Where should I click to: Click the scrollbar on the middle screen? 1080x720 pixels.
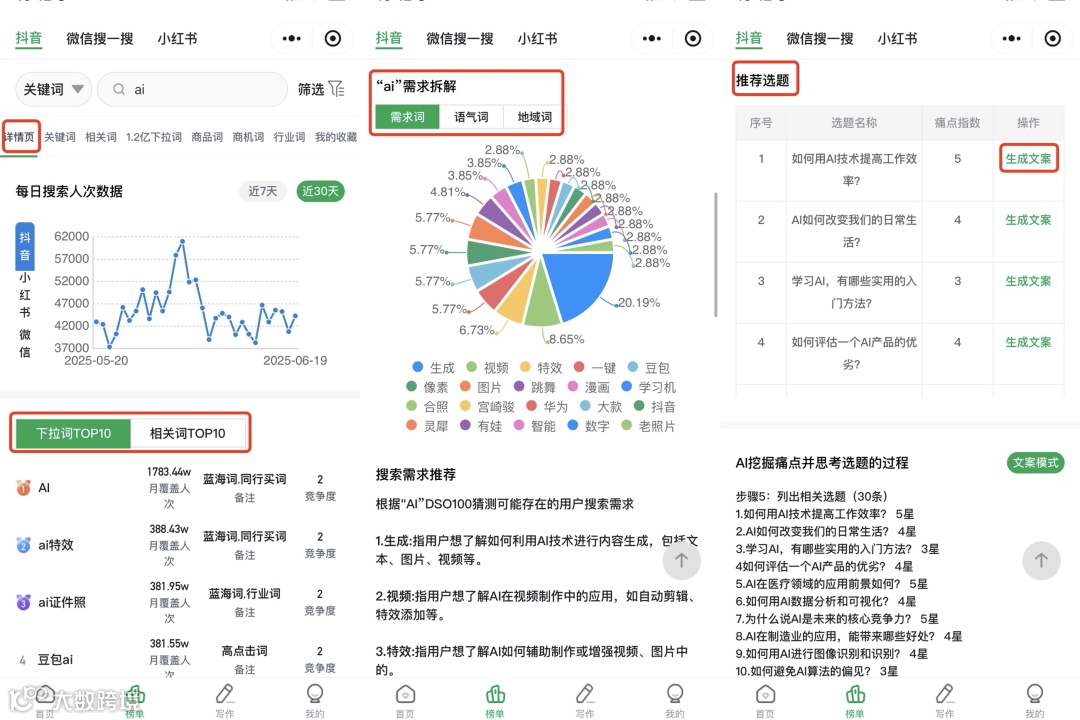[x=716, y=255]
